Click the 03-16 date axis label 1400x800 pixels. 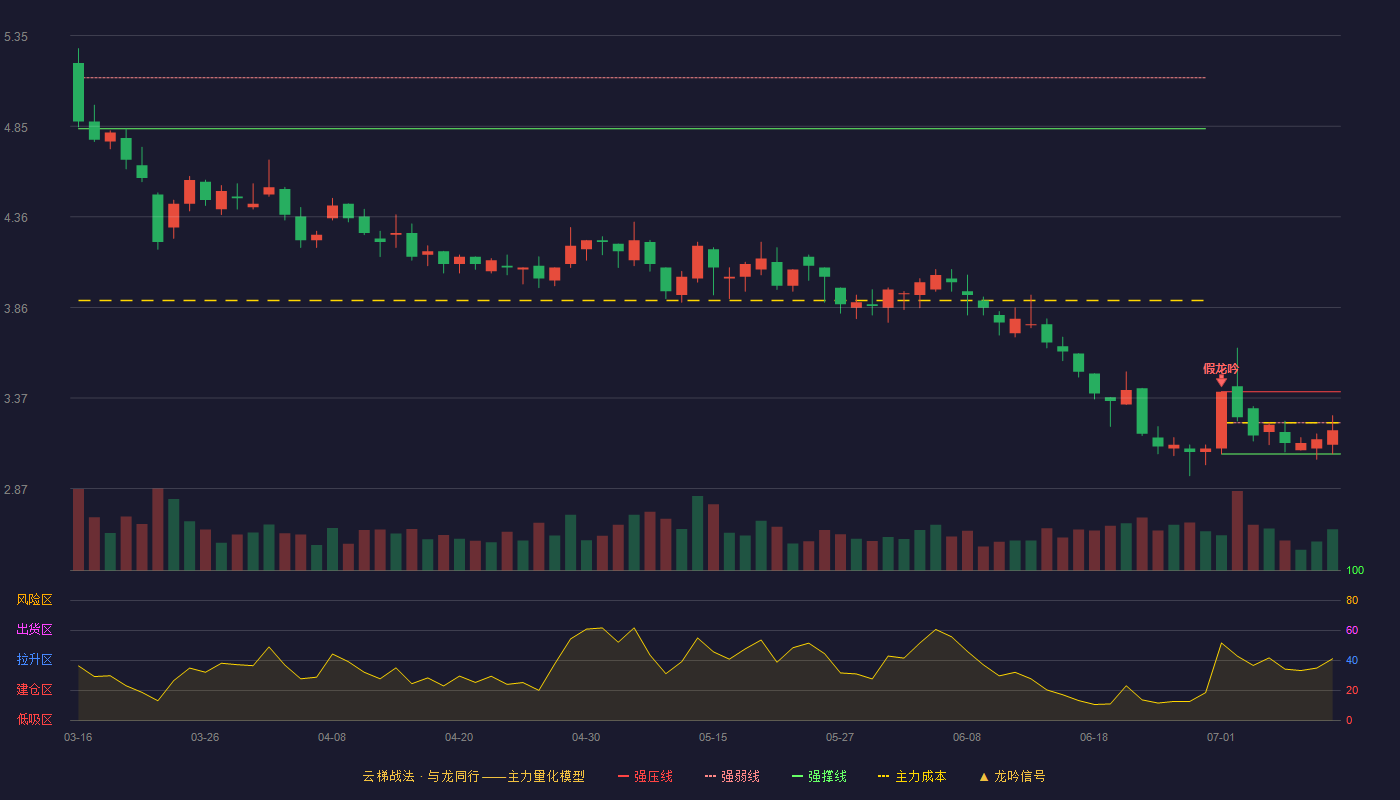(x=78, y=737)
